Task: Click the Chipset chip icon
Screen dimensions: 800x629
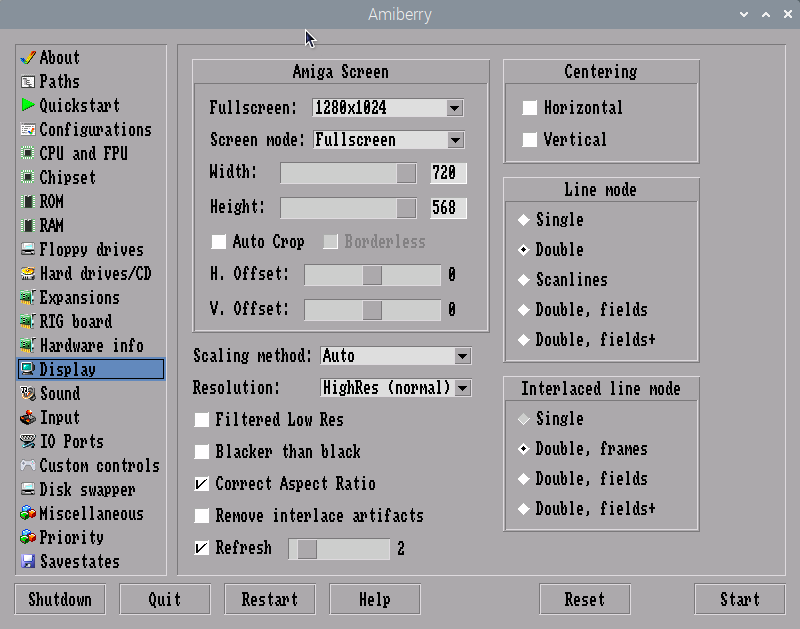Action: [x=28, y=178]
